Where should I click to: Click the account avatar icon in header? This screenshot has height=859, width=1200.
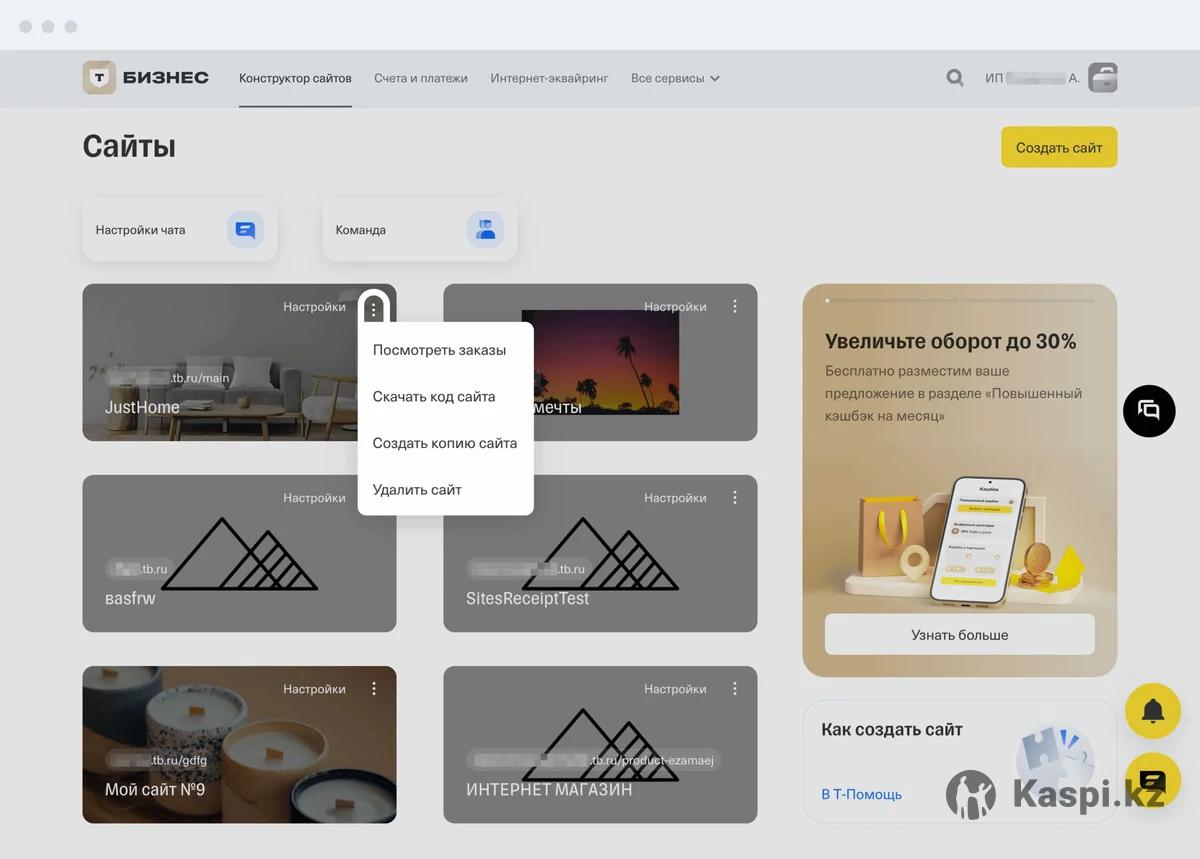tap(1103, 78)
